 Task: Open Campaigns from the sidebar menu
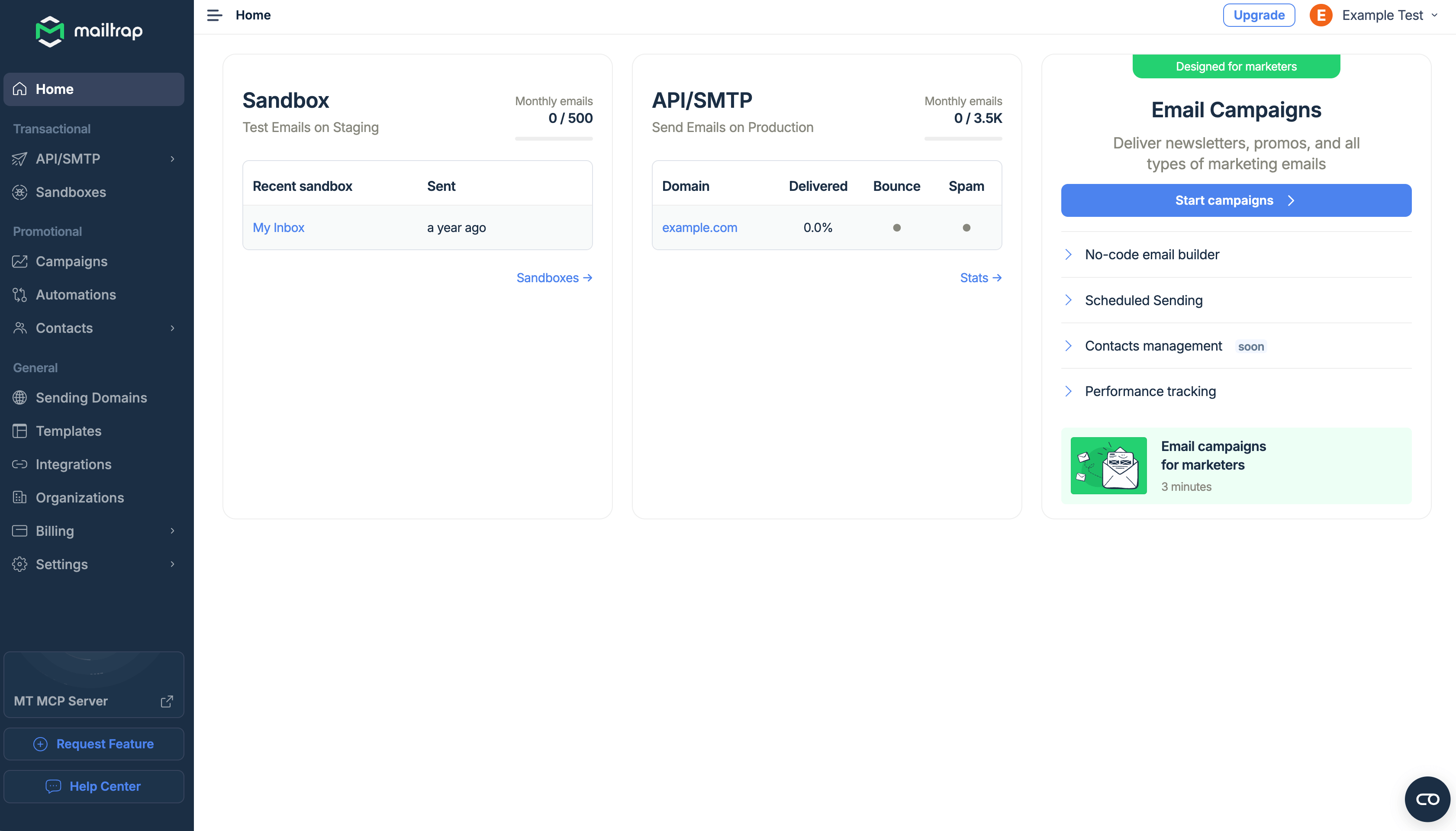click(x=93, y=261)
